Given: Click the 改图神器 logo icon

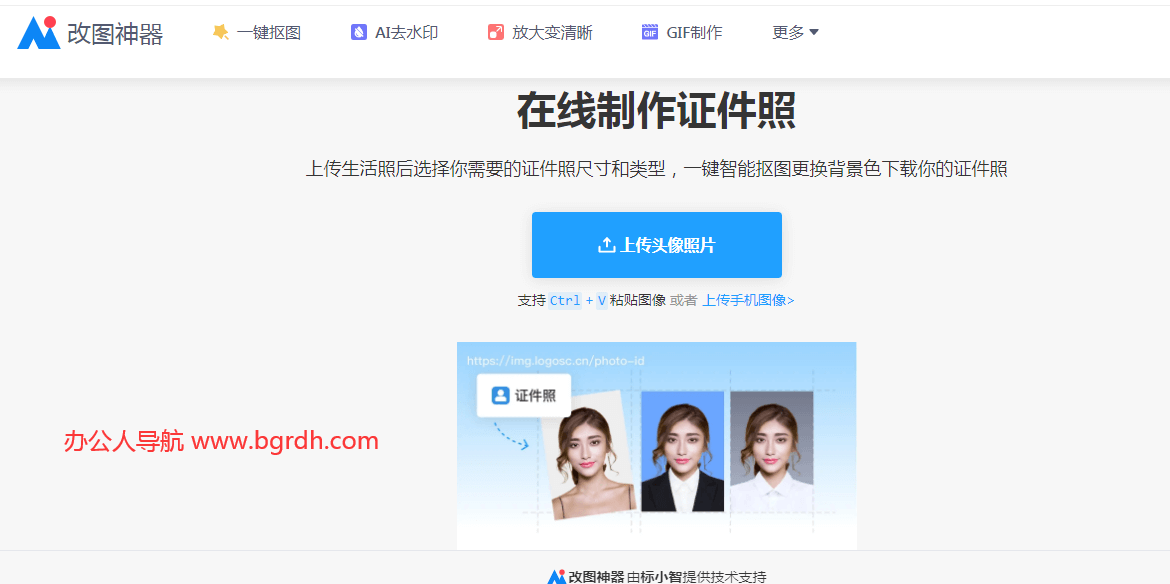Looking at the screenshot, I should (38, 31).
